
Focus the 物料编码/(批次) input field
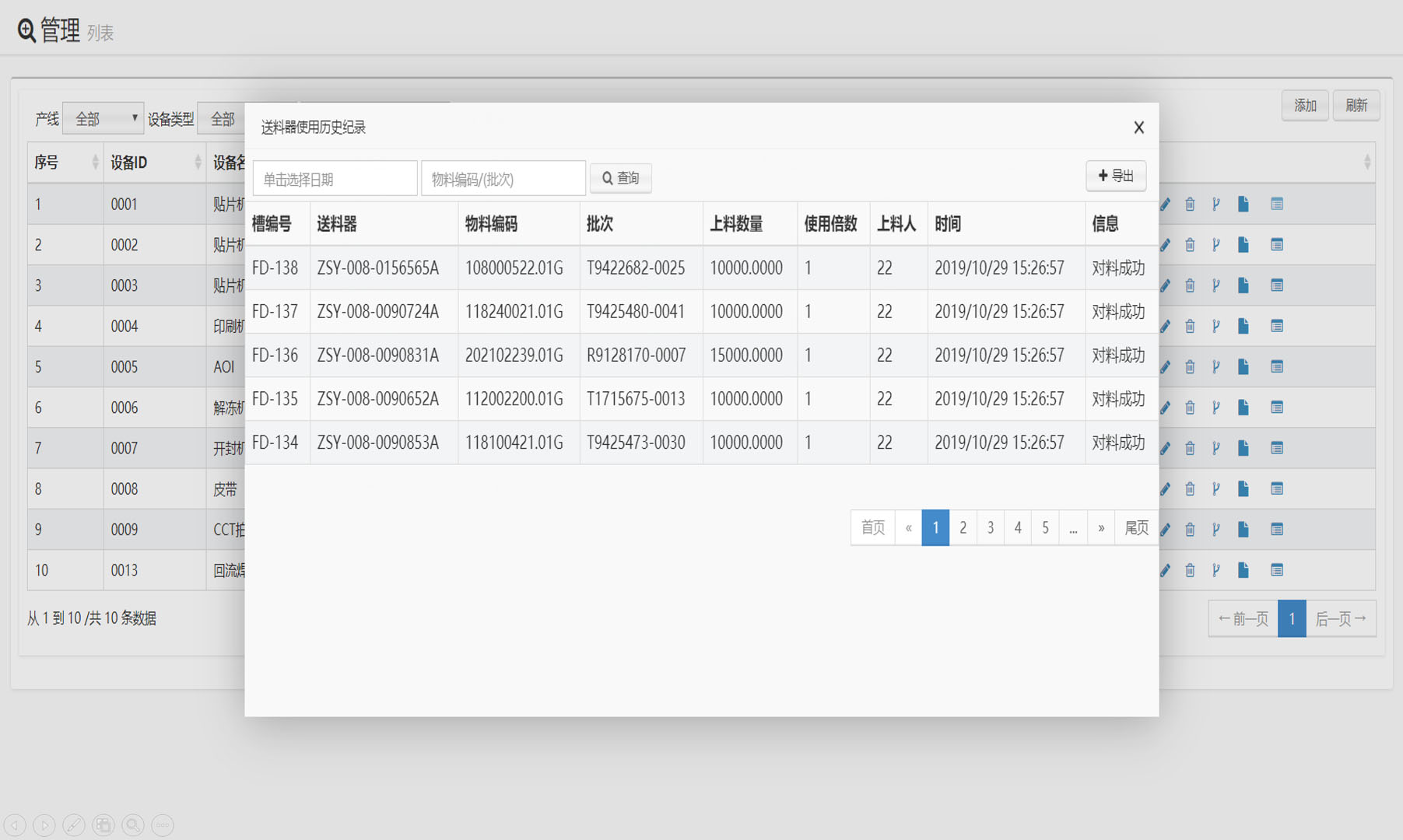[503, 179]
